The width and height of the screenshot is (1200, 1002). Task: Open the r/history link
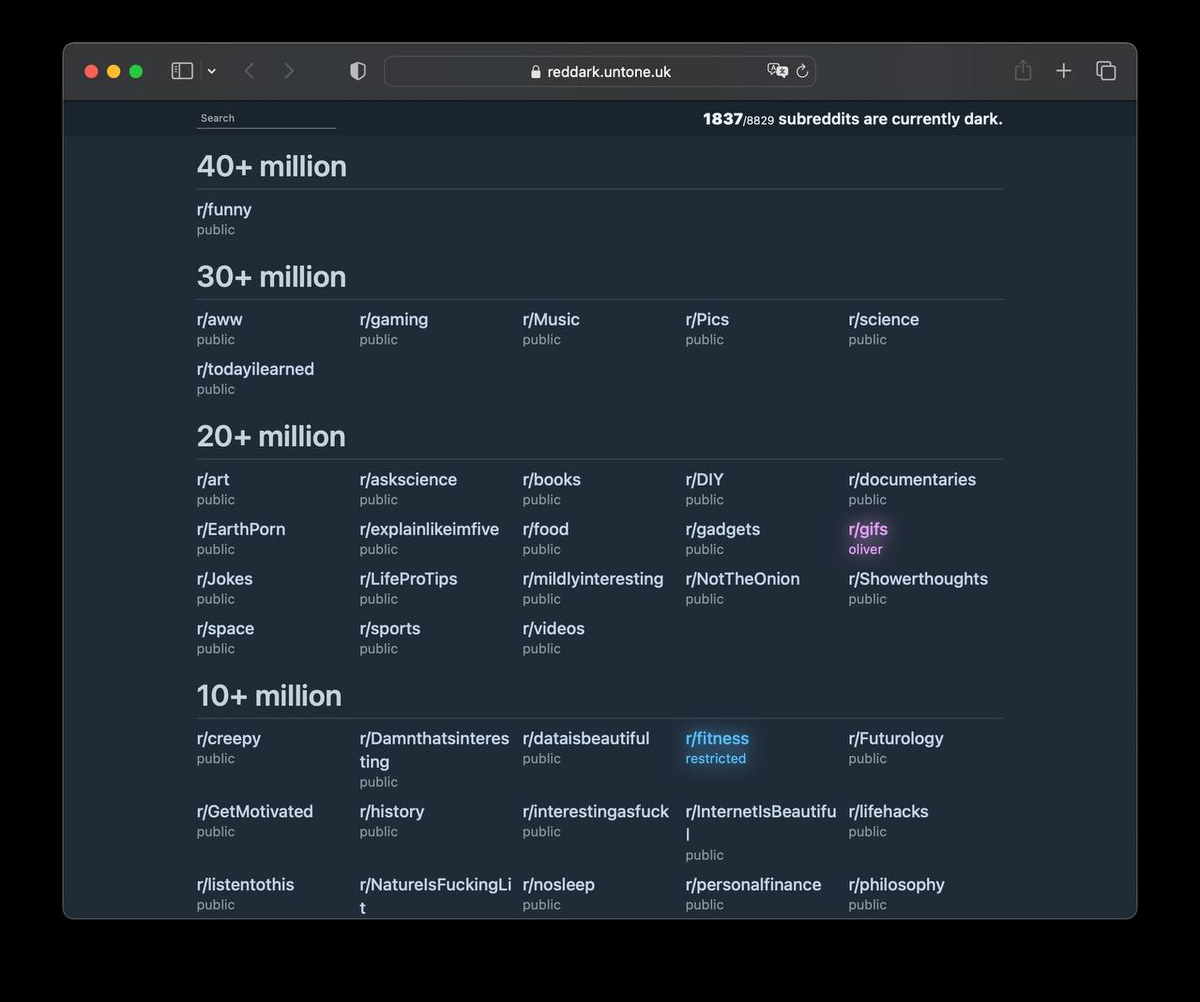[392, 812]
